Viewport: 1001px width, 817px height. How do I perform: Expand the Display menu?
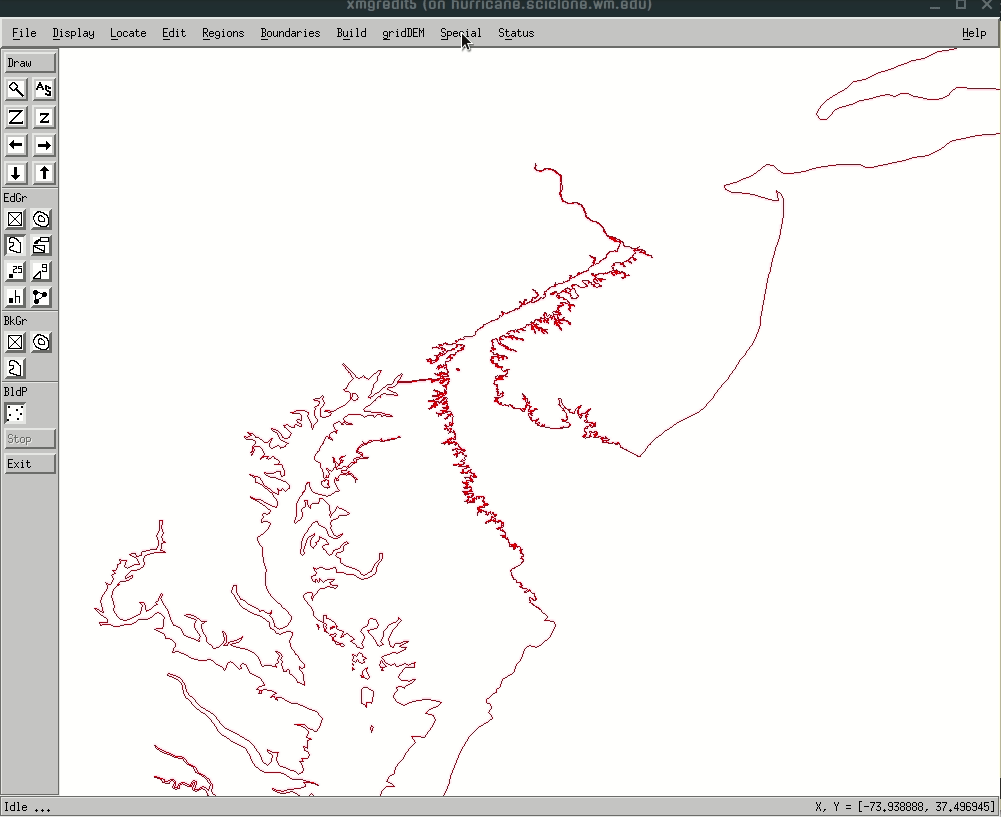73,33
